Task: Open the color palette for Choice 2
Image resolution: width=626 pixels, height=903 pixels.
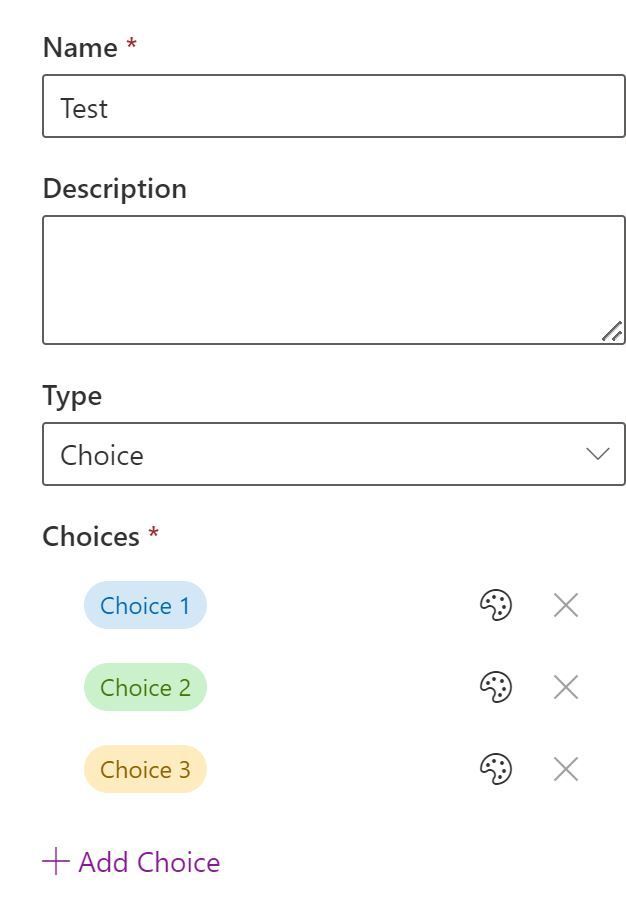Action: (x=496, y=687)
